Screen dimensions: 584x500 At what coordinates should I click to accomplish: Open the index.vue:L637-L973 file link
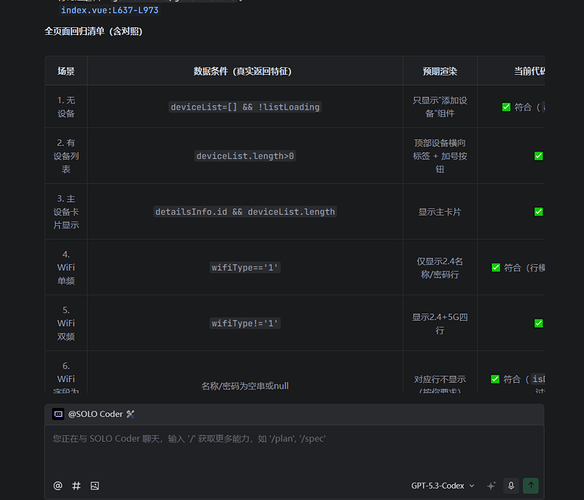[x=110, y=10]
